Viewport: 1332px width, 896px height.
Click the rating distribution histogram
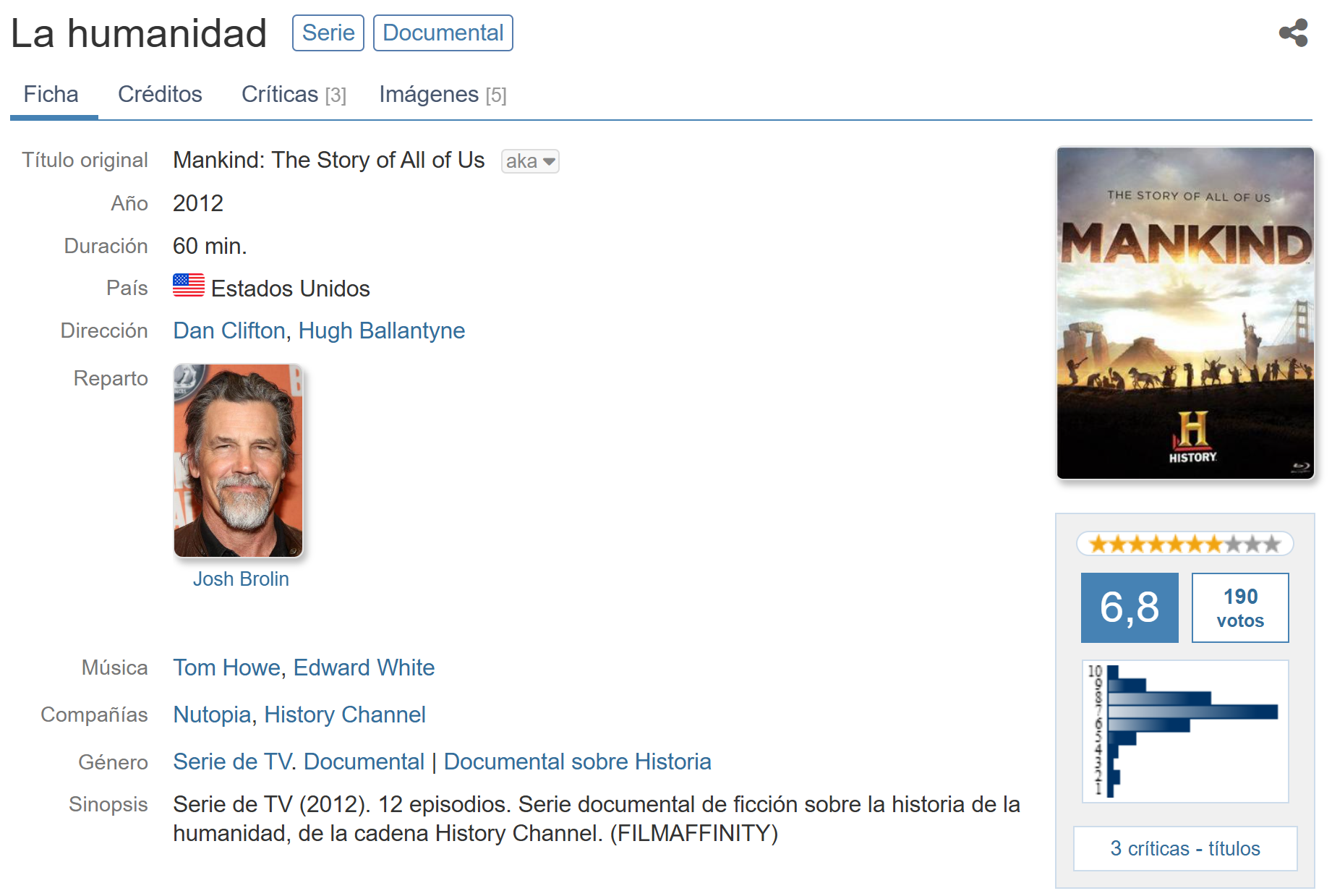click(1184, 731)
